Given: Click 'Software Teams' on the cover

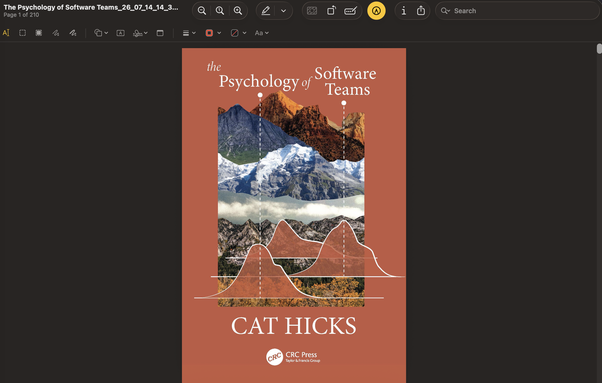Looking at the screenshot, I should pos(346,81).
